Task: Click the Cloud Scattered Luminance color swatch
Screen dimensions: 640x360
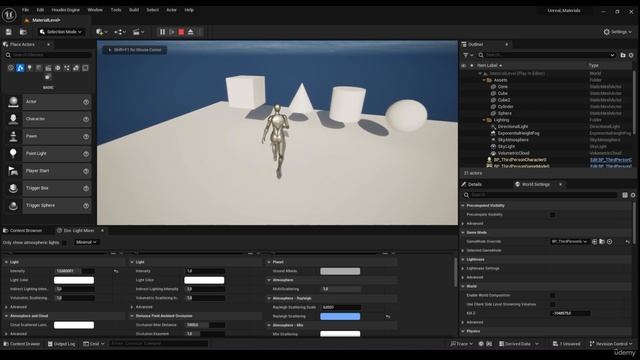Action: click(74, 325)
